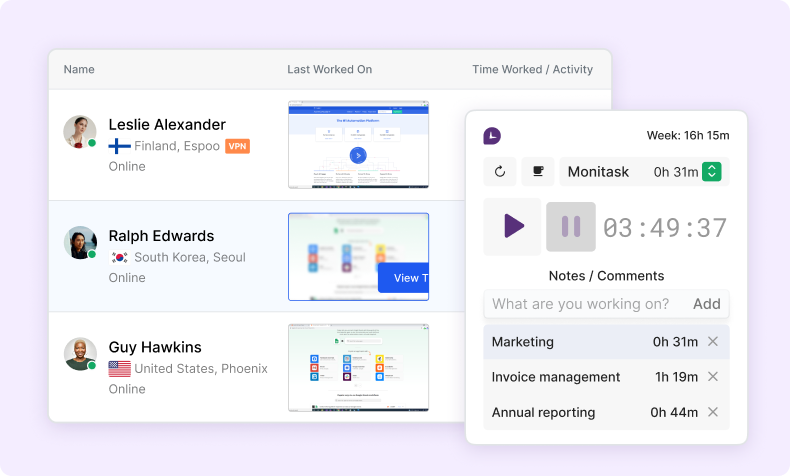Screen dimensions: 790x476
Task: Pause the timer with the pause button
Action: [571, 227]
